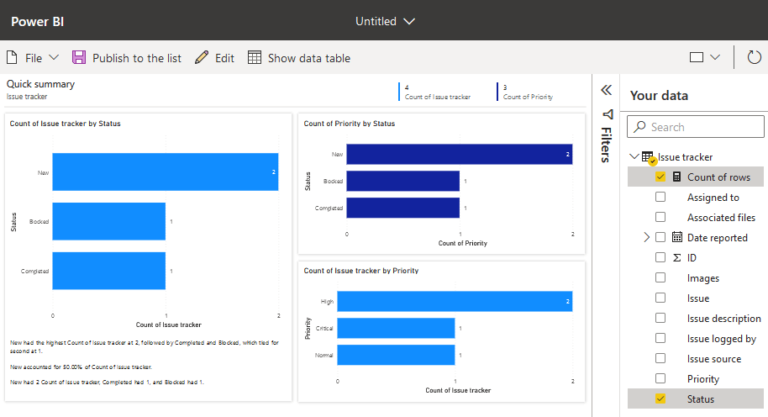Collapse the panes with double chevron icon
Screen dimensions: 768x417
(x=606, y=90)
